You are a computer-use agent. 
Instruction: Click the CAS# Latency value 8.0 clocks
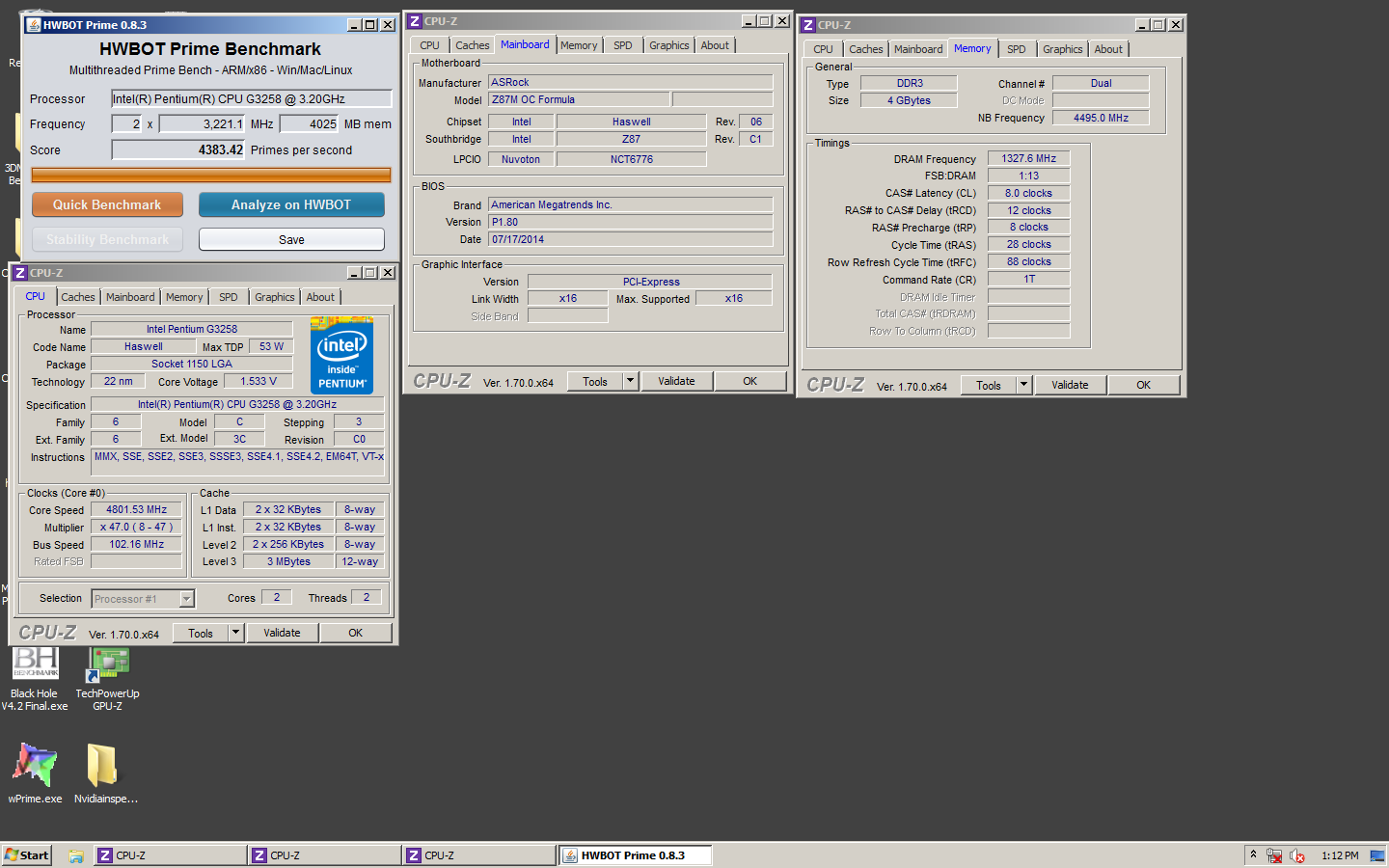click(1028, 194)
